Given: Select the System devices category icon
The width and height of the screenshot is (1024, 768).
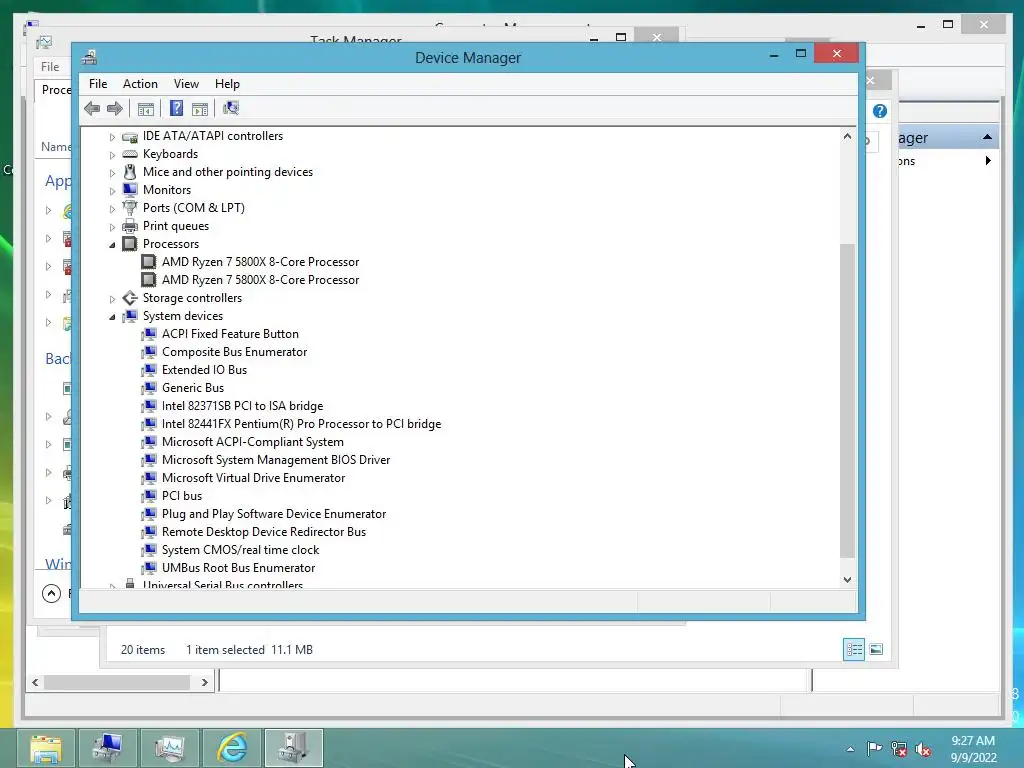Looking at the screenshot, I should 130,316.
